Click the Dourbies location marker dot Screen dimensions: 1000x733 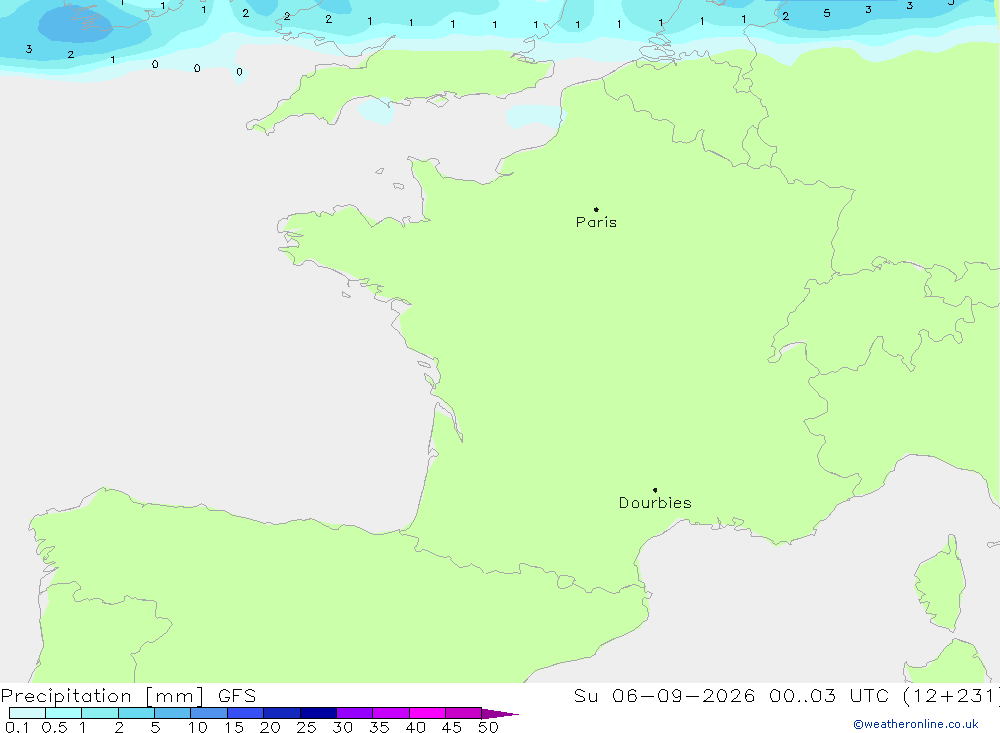[655, 490]
